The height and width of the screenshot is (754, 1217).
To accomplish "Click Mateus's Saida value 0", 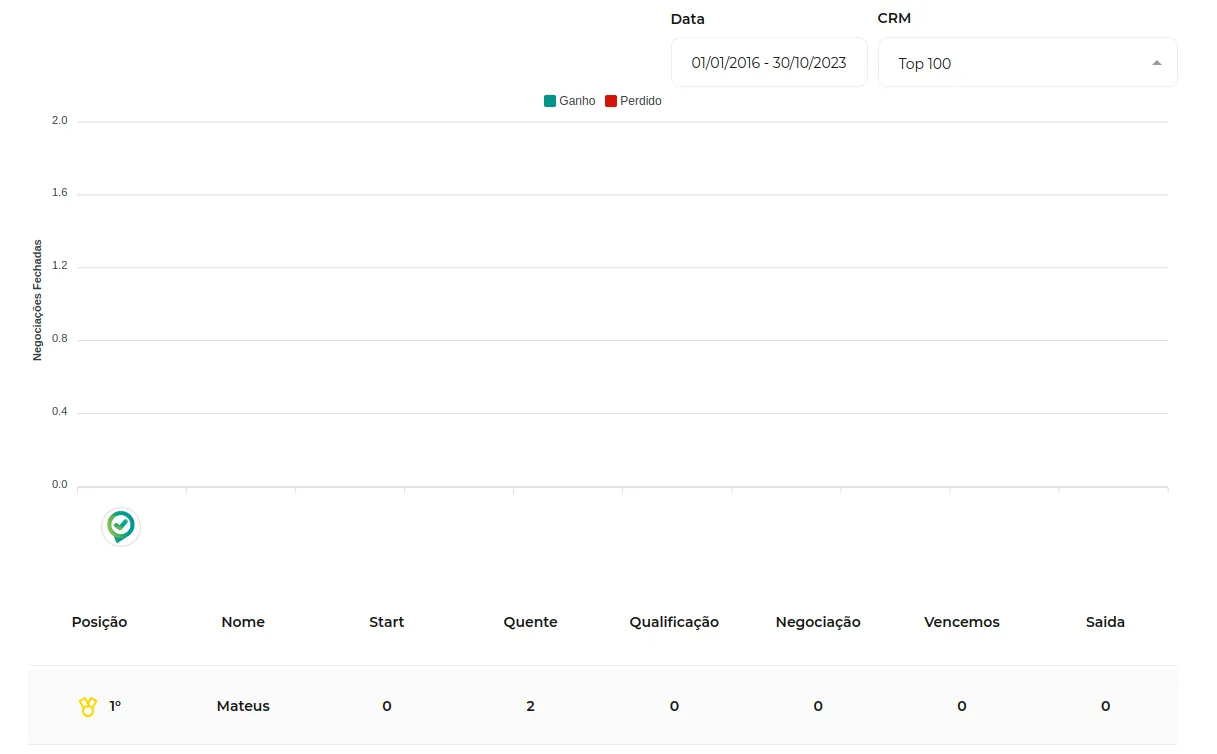I will 1105,706.
